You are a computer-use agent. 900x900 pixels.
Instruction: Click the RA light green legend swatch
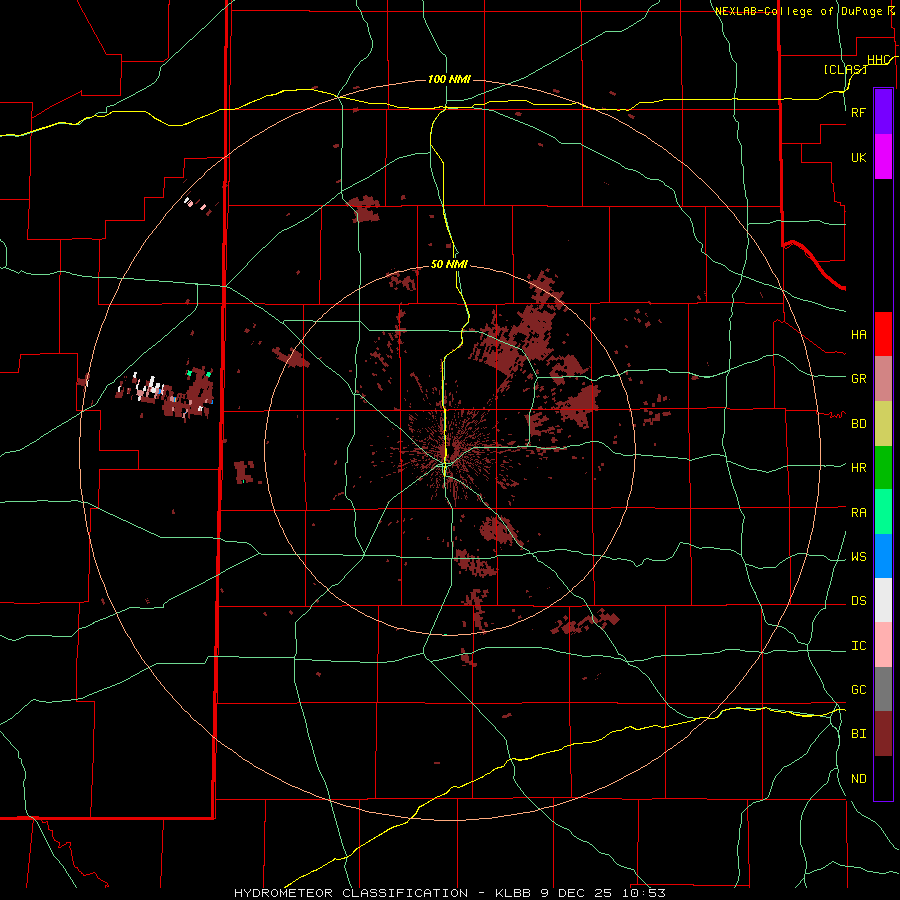883,512
